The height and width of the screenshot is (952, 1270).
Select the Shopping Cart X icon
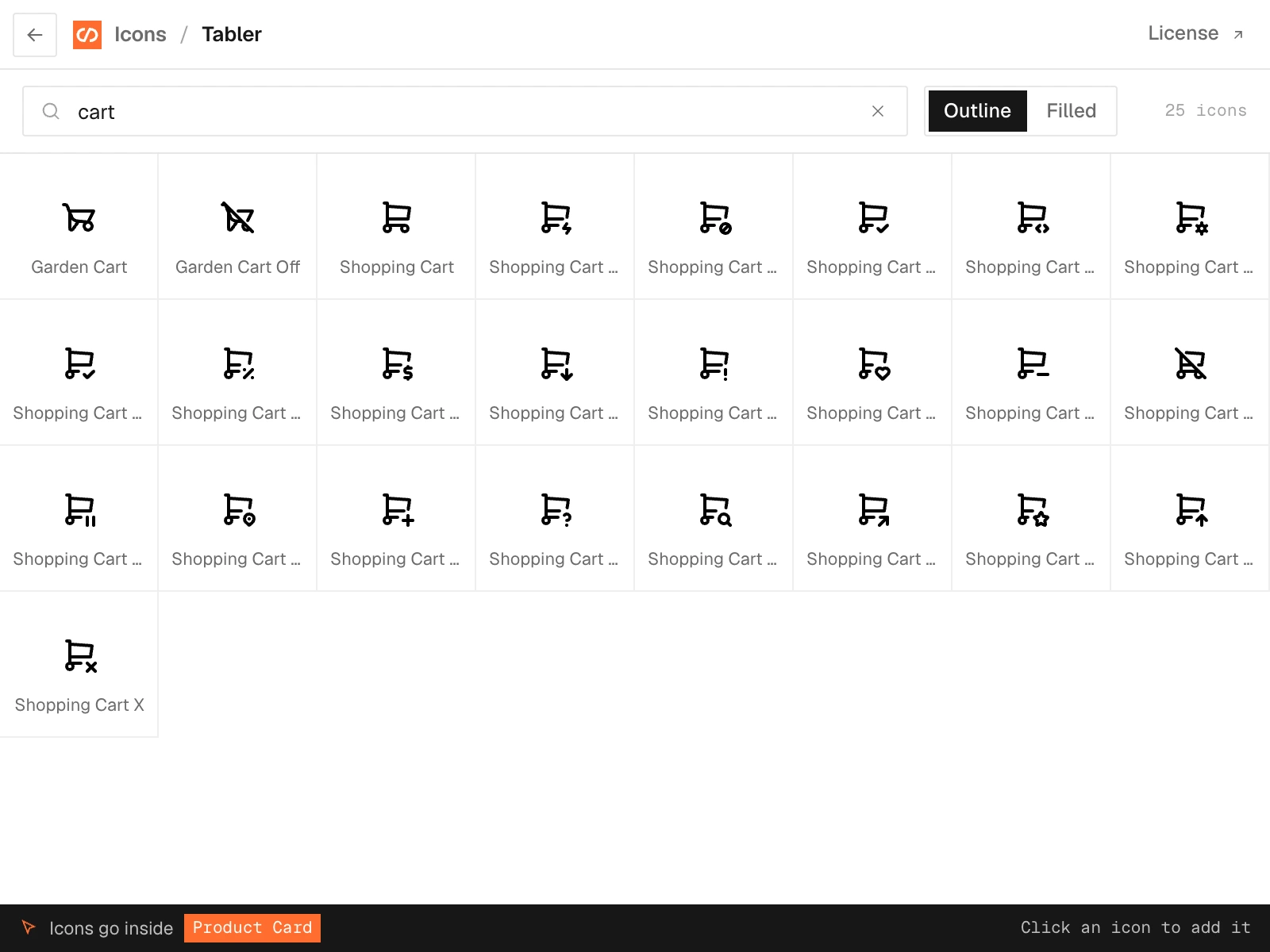[79, 665]
